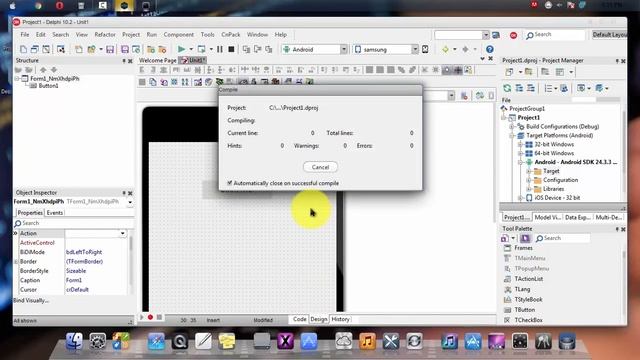Click the yellow back navigation arrow icon
The width and height of the screenshot is (640, 360).
coord(445,49)
